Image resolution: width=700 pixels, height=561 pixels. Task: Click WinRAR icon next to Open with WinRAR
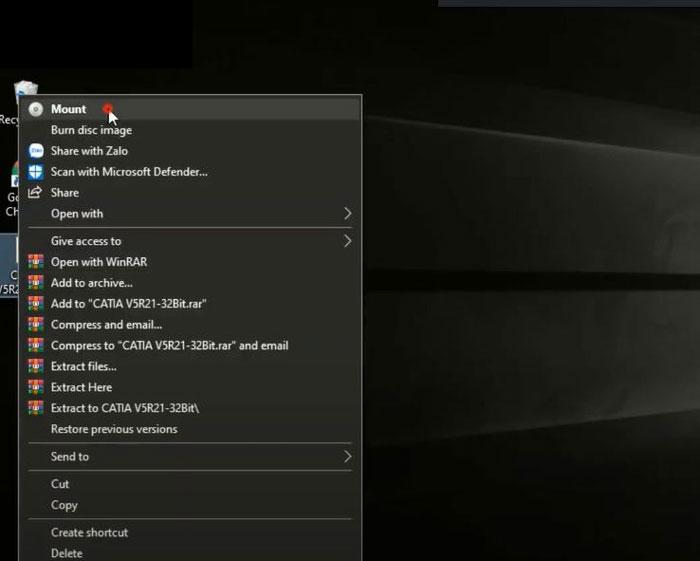(x=36, y=262)
